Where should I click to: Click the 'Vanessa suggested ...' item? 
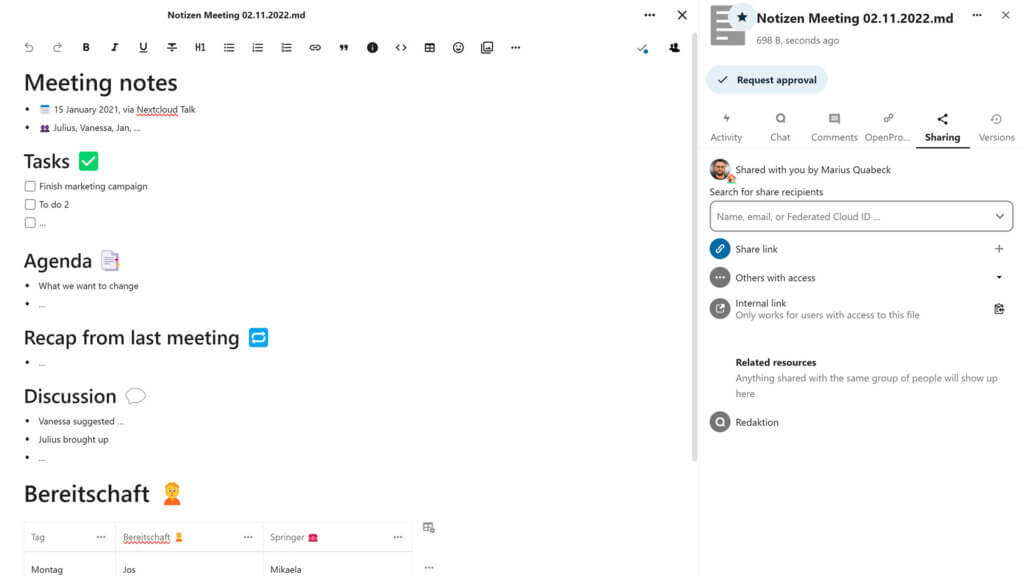tap(81, 421)
